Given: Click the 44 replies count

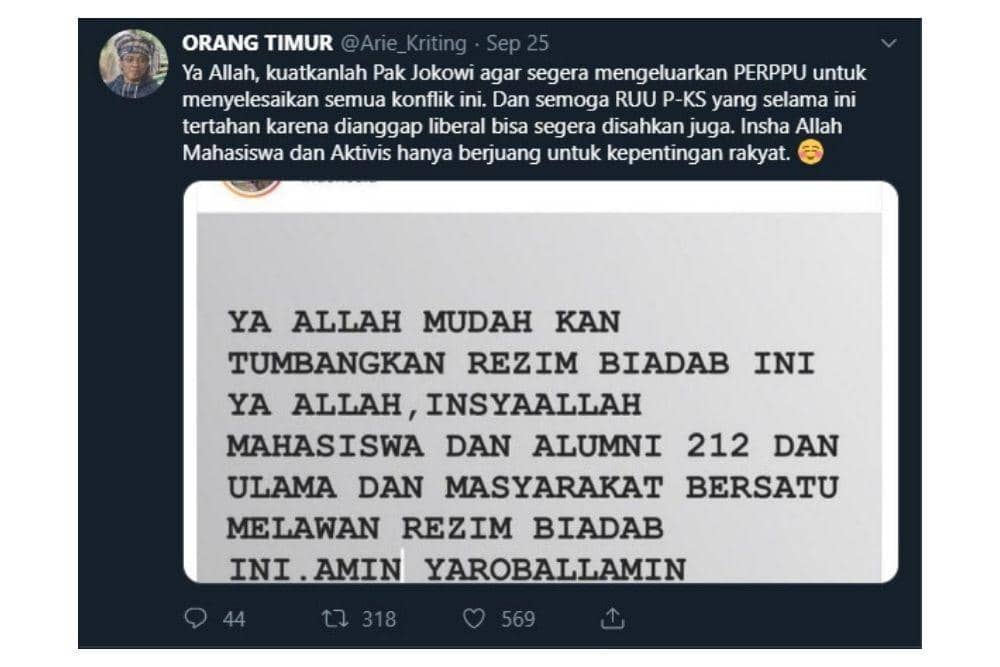Looking at the screenshot, I should pos(234,619).
